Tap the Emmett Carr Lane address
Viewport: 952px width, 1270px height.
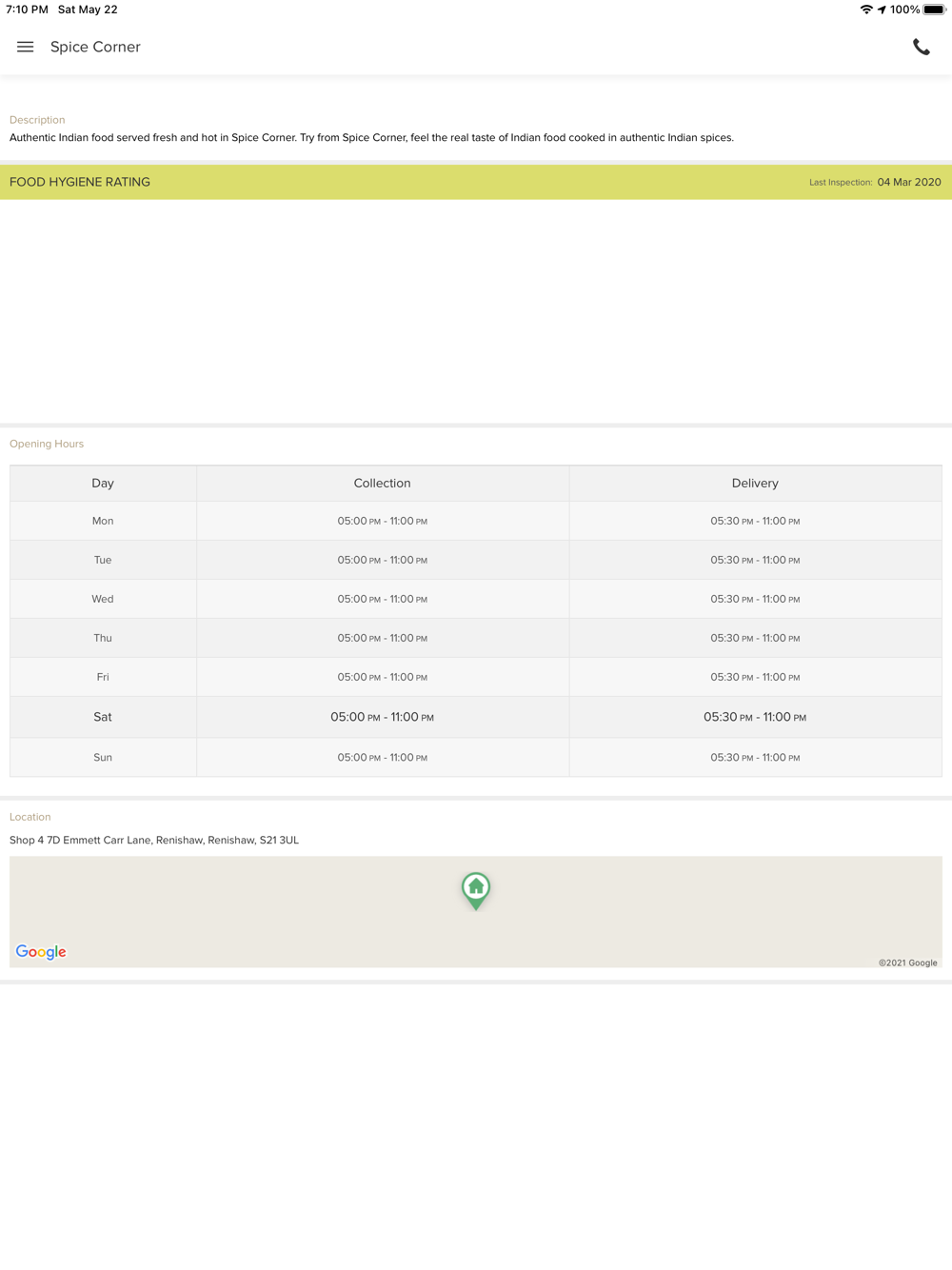tap(154, 840)
